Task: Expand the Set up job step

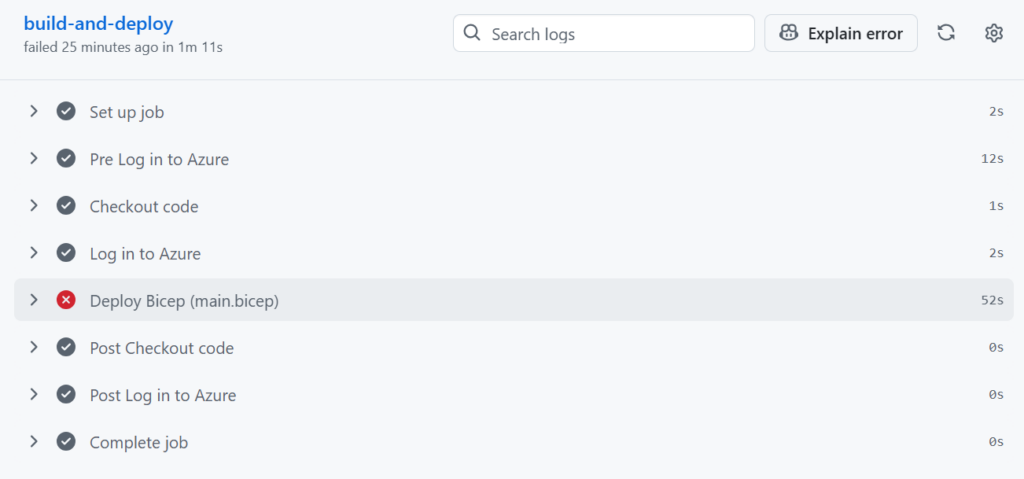Action: 34,111
